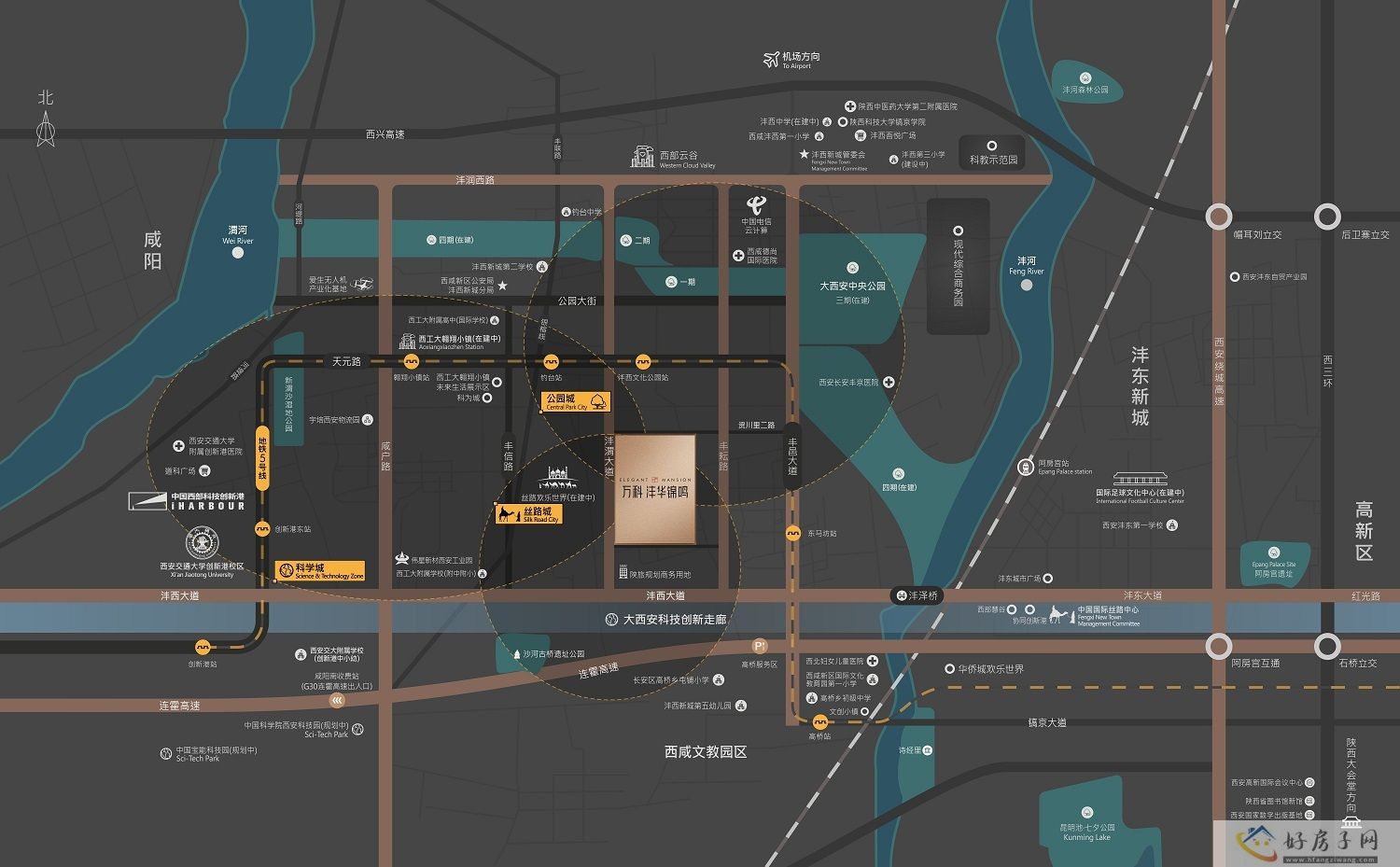1400x867 pixels.
Task: Select the 石桥立交 interchange ring
Action: 1327,646
